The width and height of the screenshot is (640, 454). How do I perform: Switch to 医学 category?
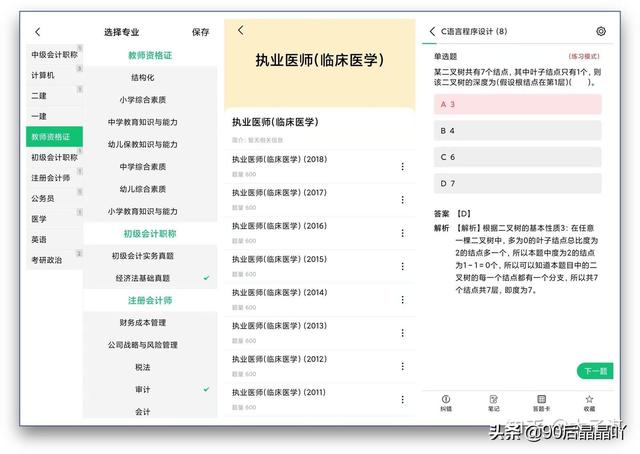[x=54, y=219]
